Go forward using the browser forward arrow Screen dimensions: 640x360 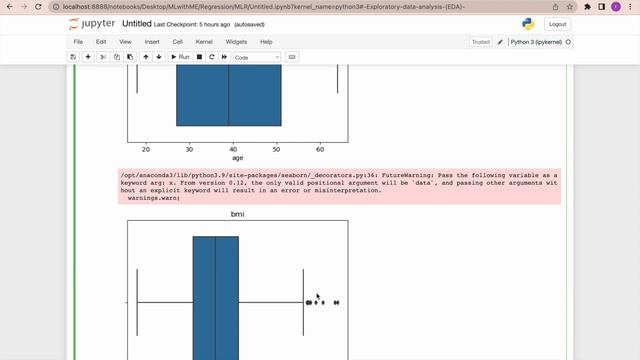point(24,7)
